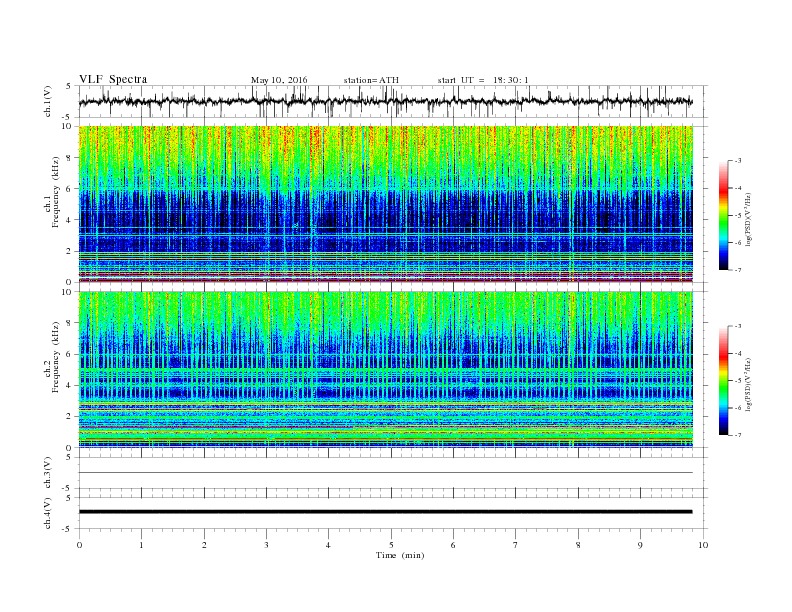Screen dimensions: 792x612
Task: Click the "10" kHz tick of ch.1 spectrogram
Action: (x=69, y=126)
